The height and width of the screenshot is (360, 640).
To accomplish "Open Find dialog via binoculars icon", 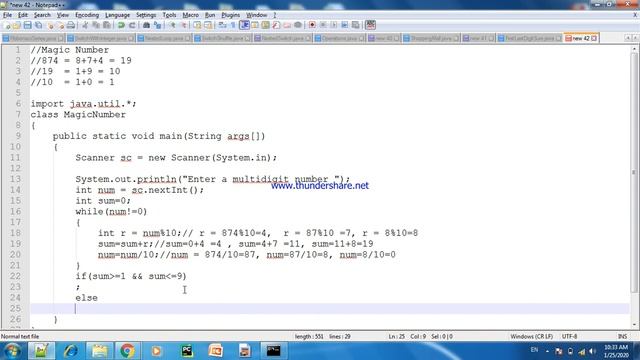I will tap(147, 25).
